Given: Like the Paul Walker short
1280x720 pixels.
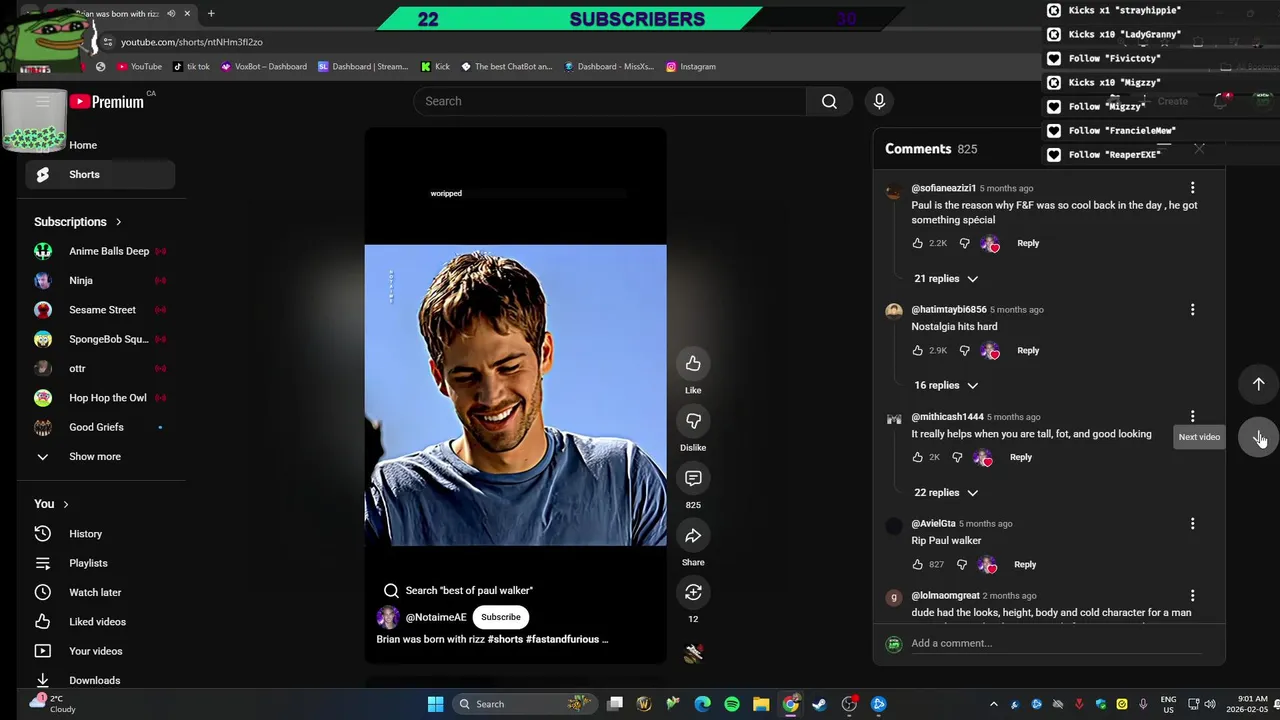Looking at the screenshot, I should 693,363.
